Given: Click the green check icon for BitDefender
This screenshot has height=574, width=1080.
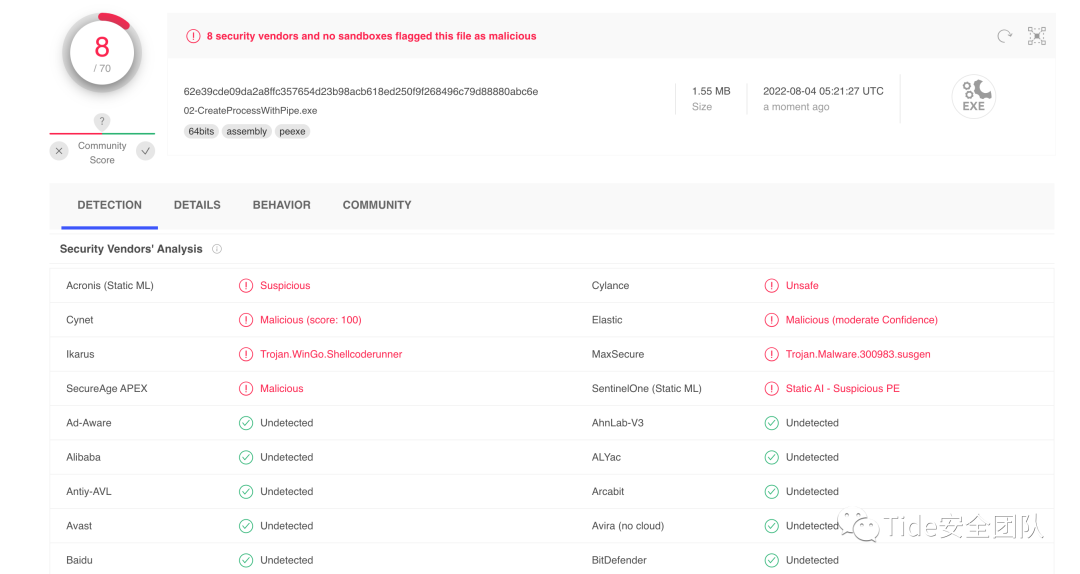Looking at the screenshot, I should click(x=771, y=560).
